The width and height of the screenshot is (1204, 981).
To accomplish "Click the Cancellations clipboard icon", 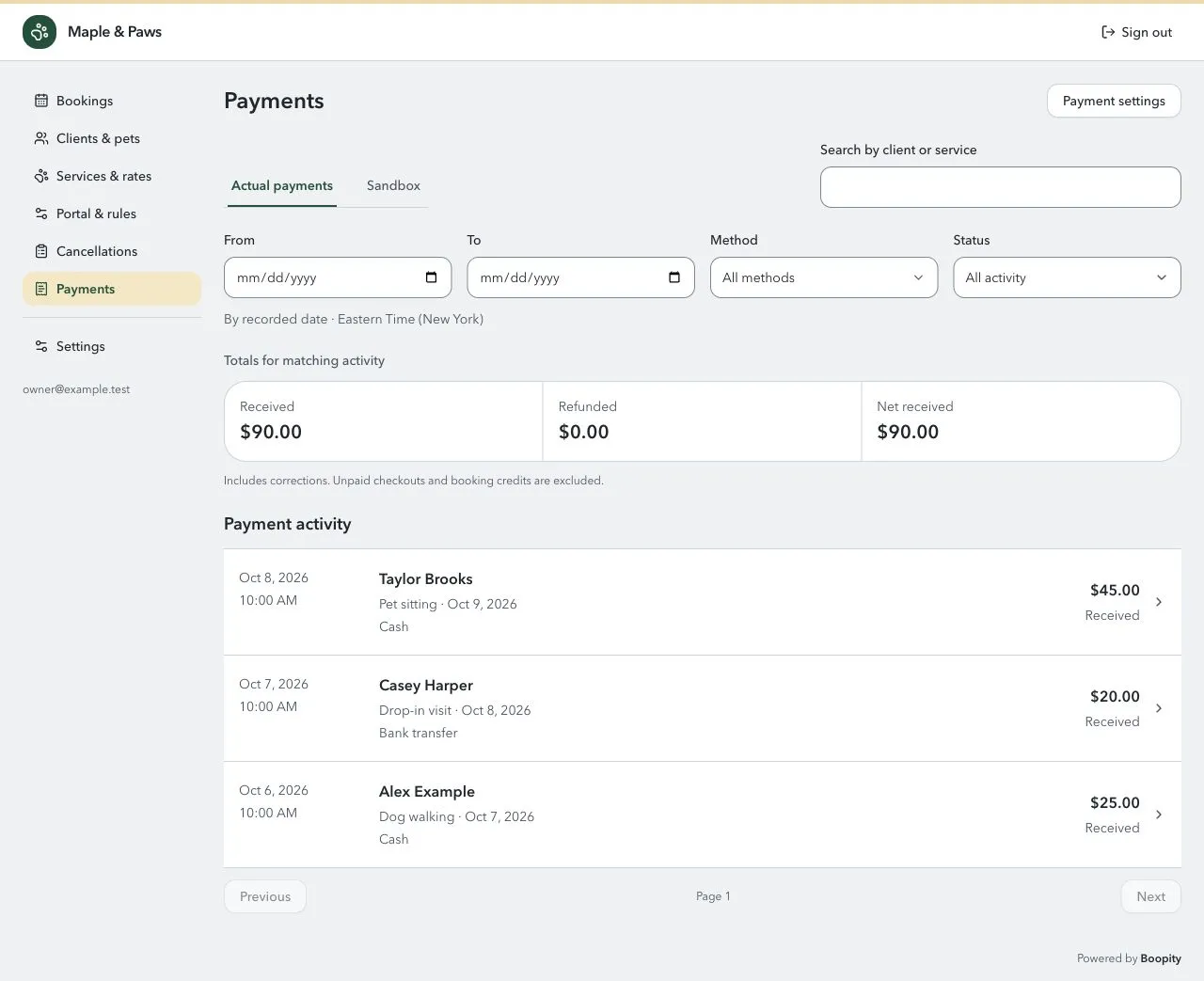I will click(x=41, y=251).
